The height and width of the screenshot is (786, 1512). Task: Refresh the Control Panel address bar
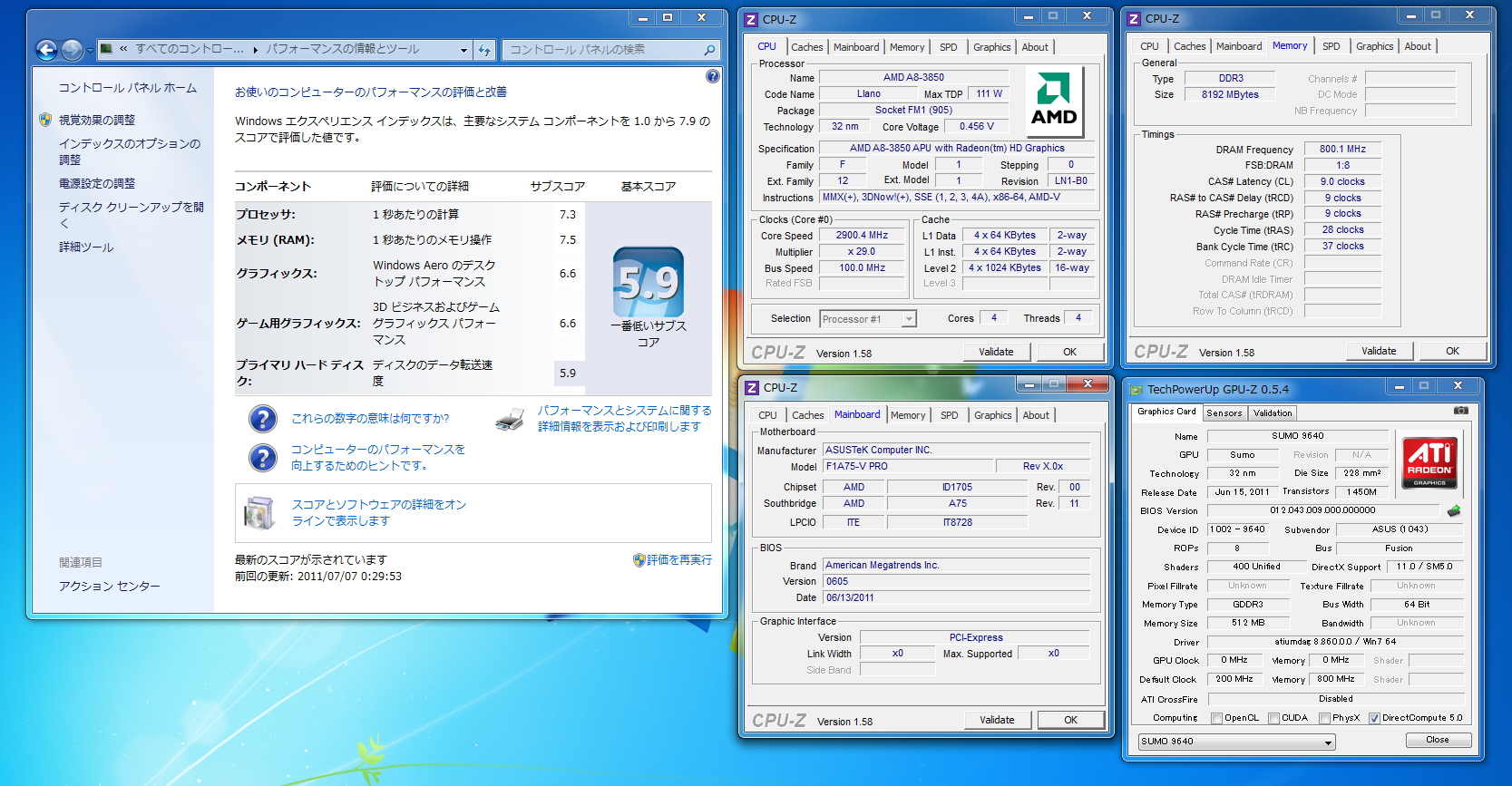[x=484, y=50]
